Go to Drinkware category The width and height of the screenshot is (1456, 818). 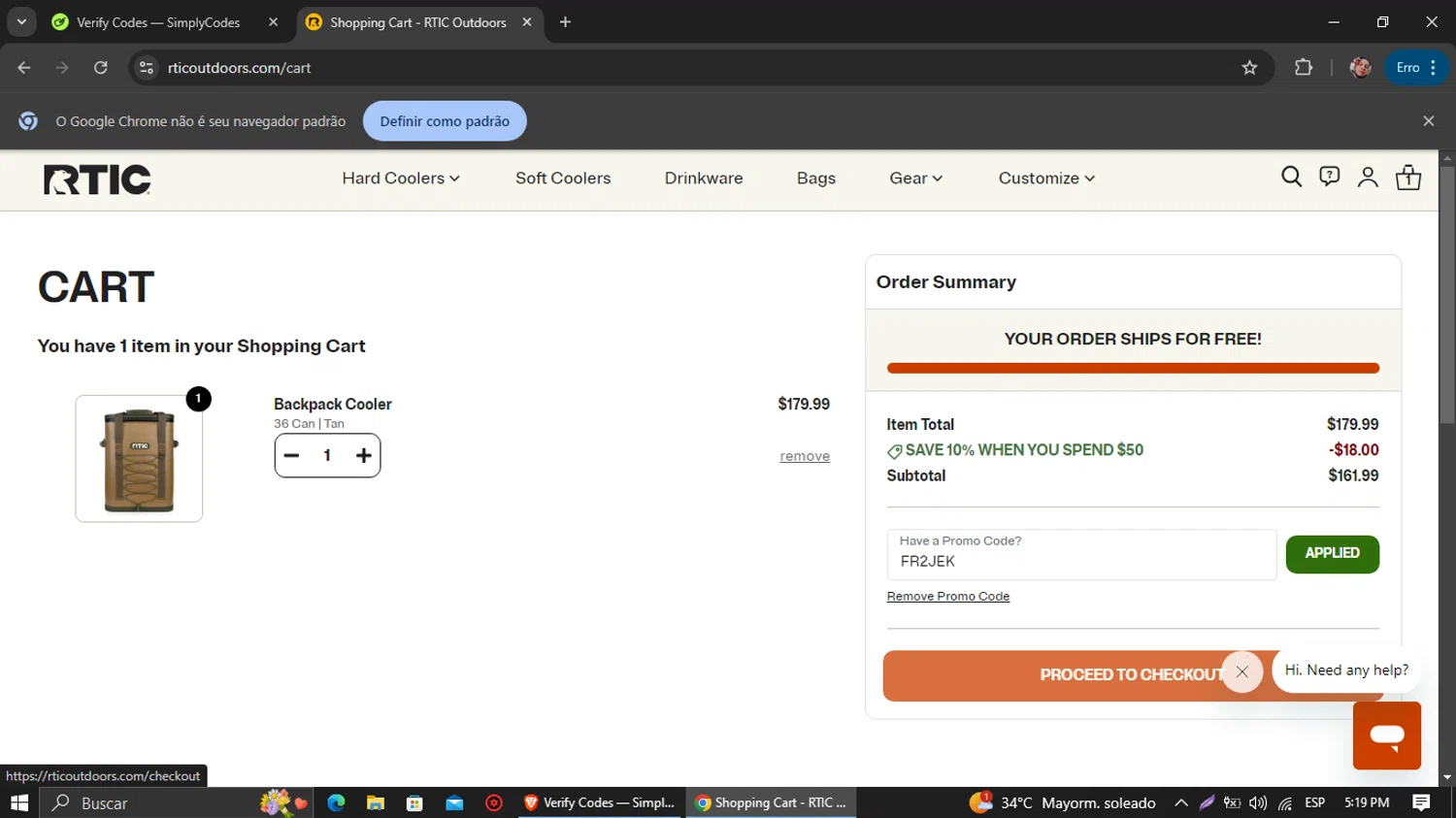coord(704,179)
